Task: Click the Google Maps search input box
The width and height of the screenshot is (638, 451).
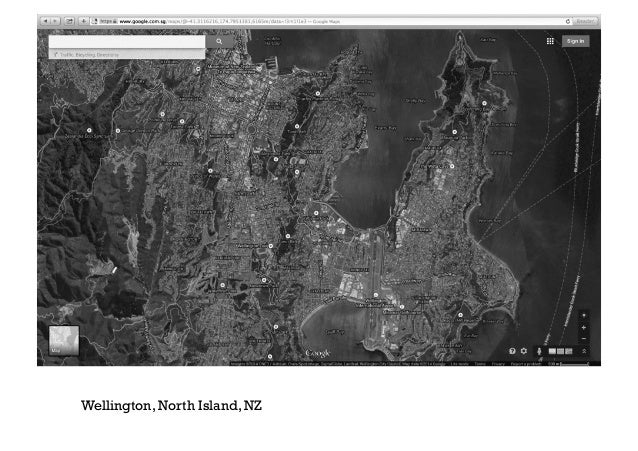Action: tap(127, 41)
